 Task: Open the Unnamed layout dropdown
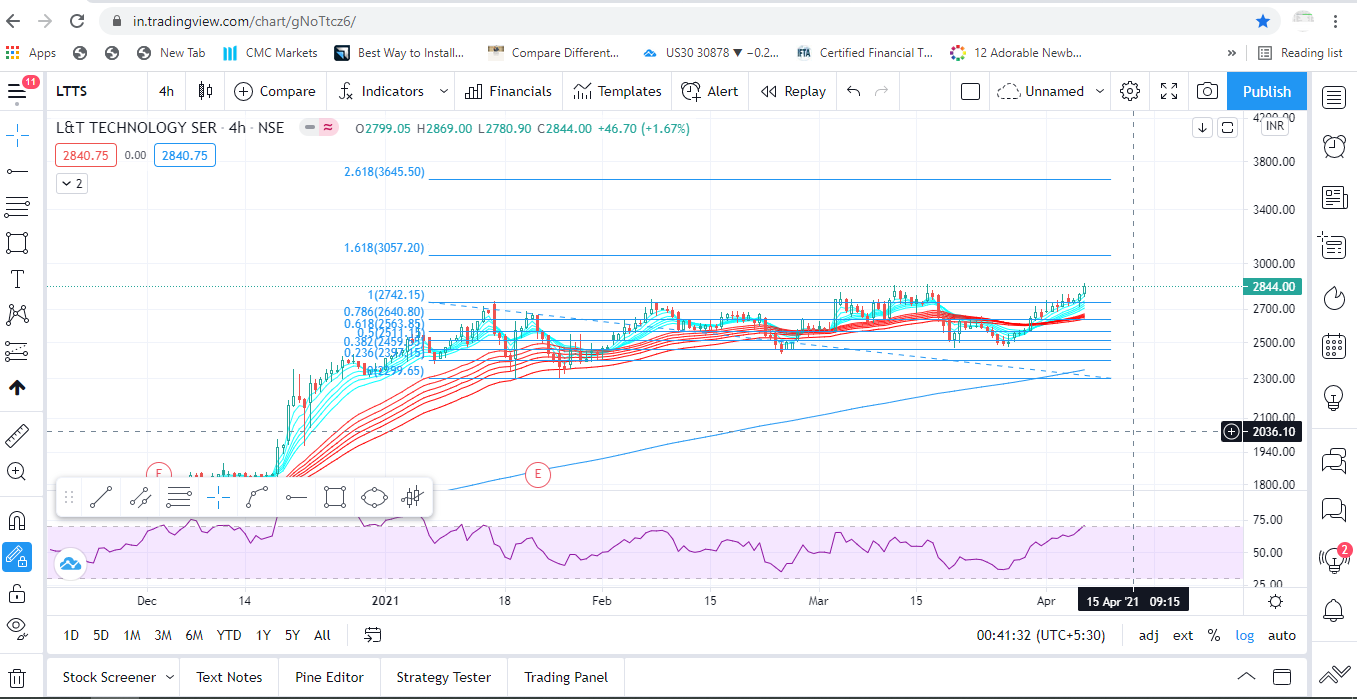click(x=1050, y=91)
